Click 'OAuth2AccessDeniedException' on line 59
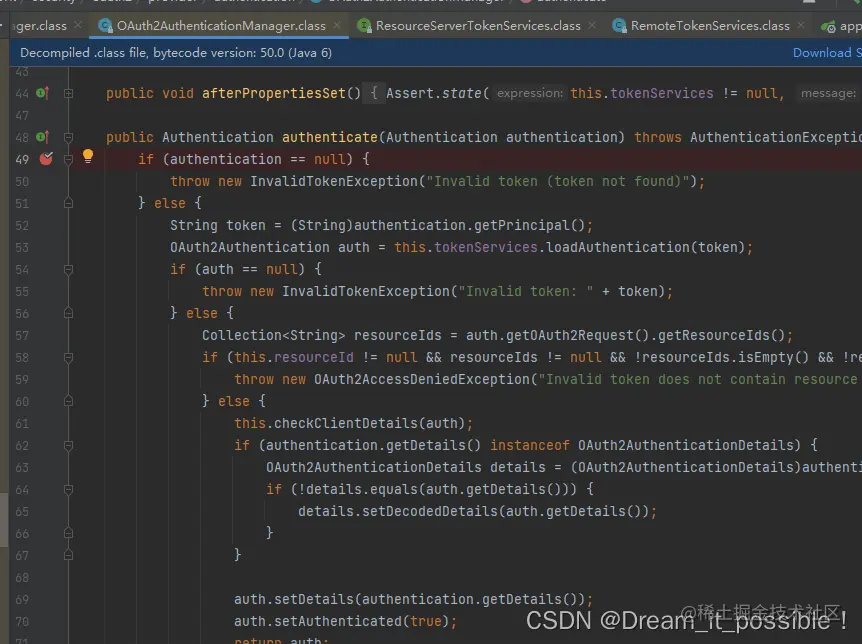862x644 pixels. tap(422, 379)
